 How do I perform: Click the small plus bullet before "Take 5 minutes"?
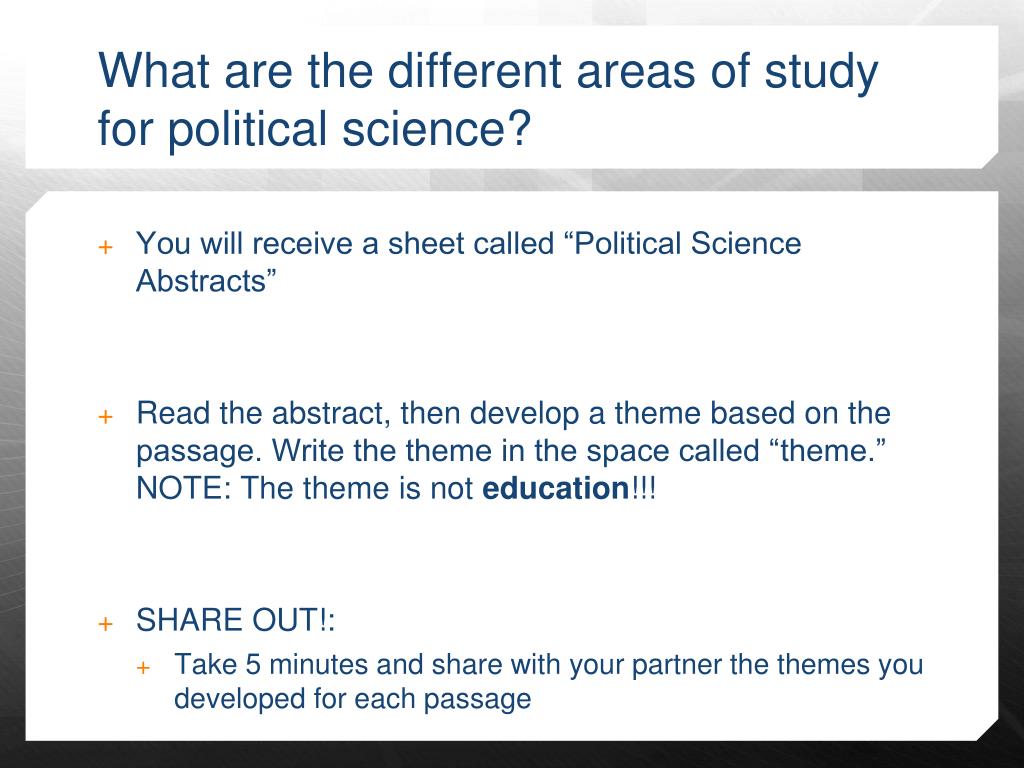[x=144, y=667]
